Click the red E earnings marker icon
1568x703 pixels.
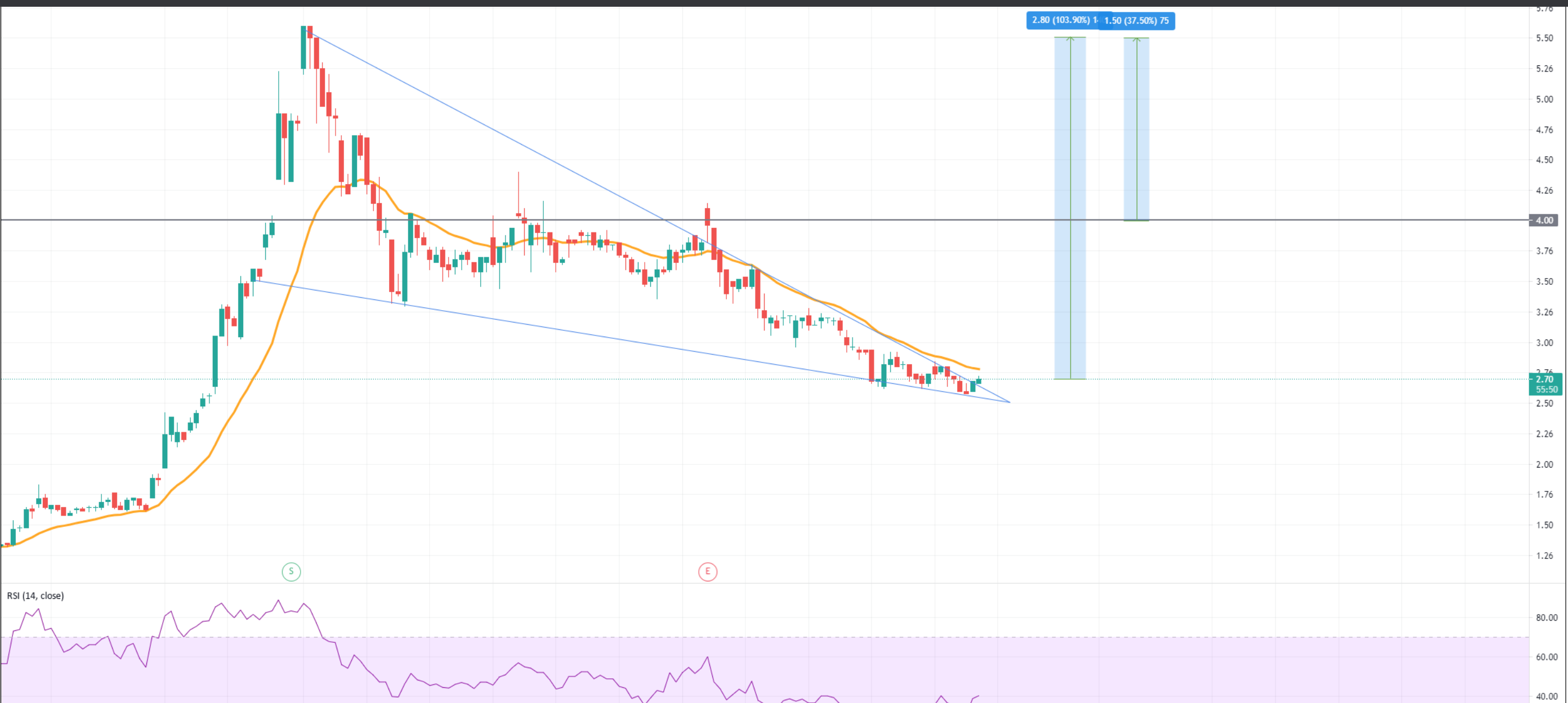(707, 571)
